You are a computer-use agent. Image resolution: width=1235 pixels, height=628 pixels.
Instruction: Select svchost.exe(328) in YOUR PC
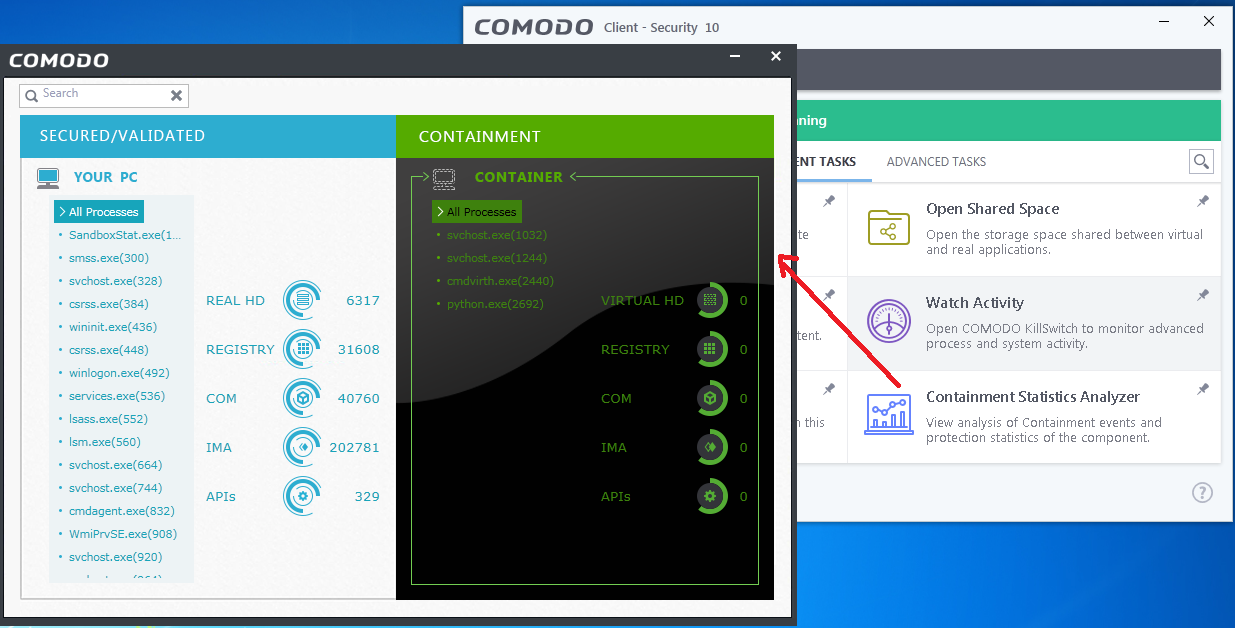[x=115, y=281]
